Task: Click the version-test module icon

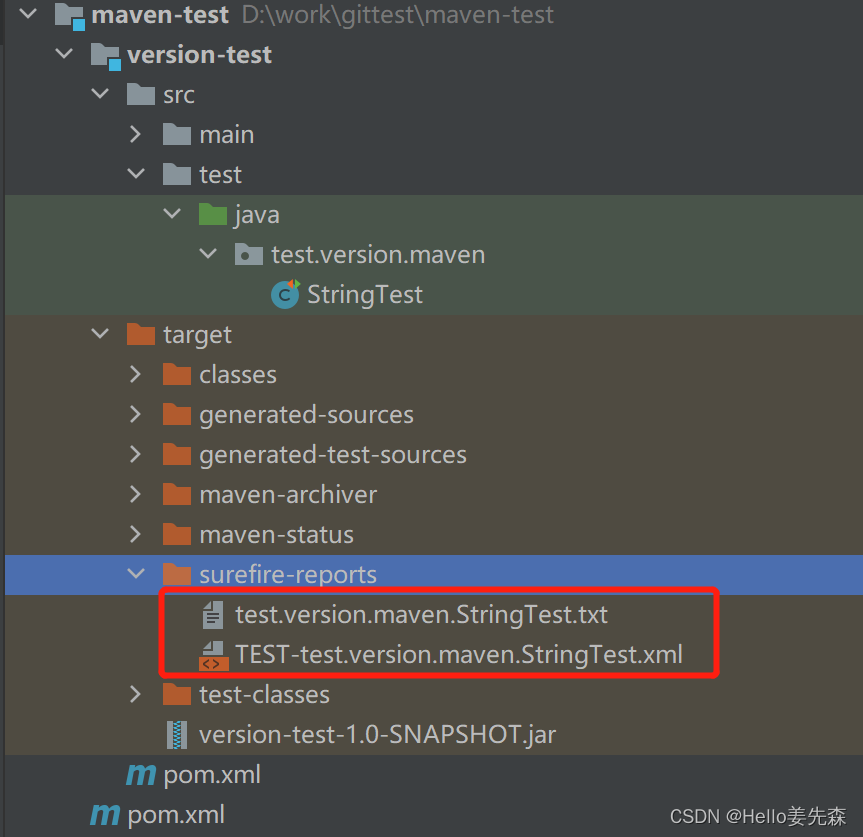Action: click(x=105, y=55)
